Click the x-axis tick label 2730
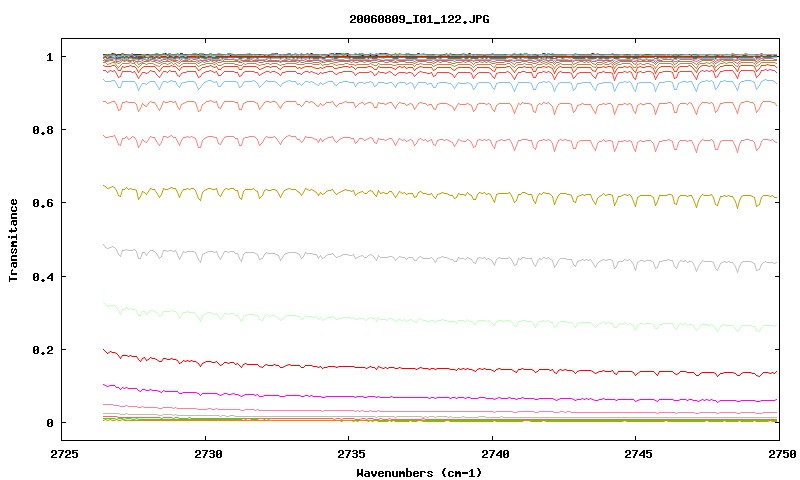 (x=208, y=454)
